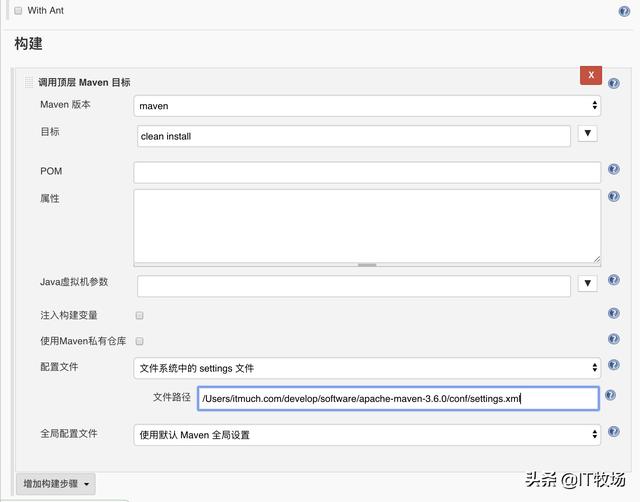Click into the Java虚拟机参数 input field
This screenshot has height=502, width=640.
click(353, 286)
